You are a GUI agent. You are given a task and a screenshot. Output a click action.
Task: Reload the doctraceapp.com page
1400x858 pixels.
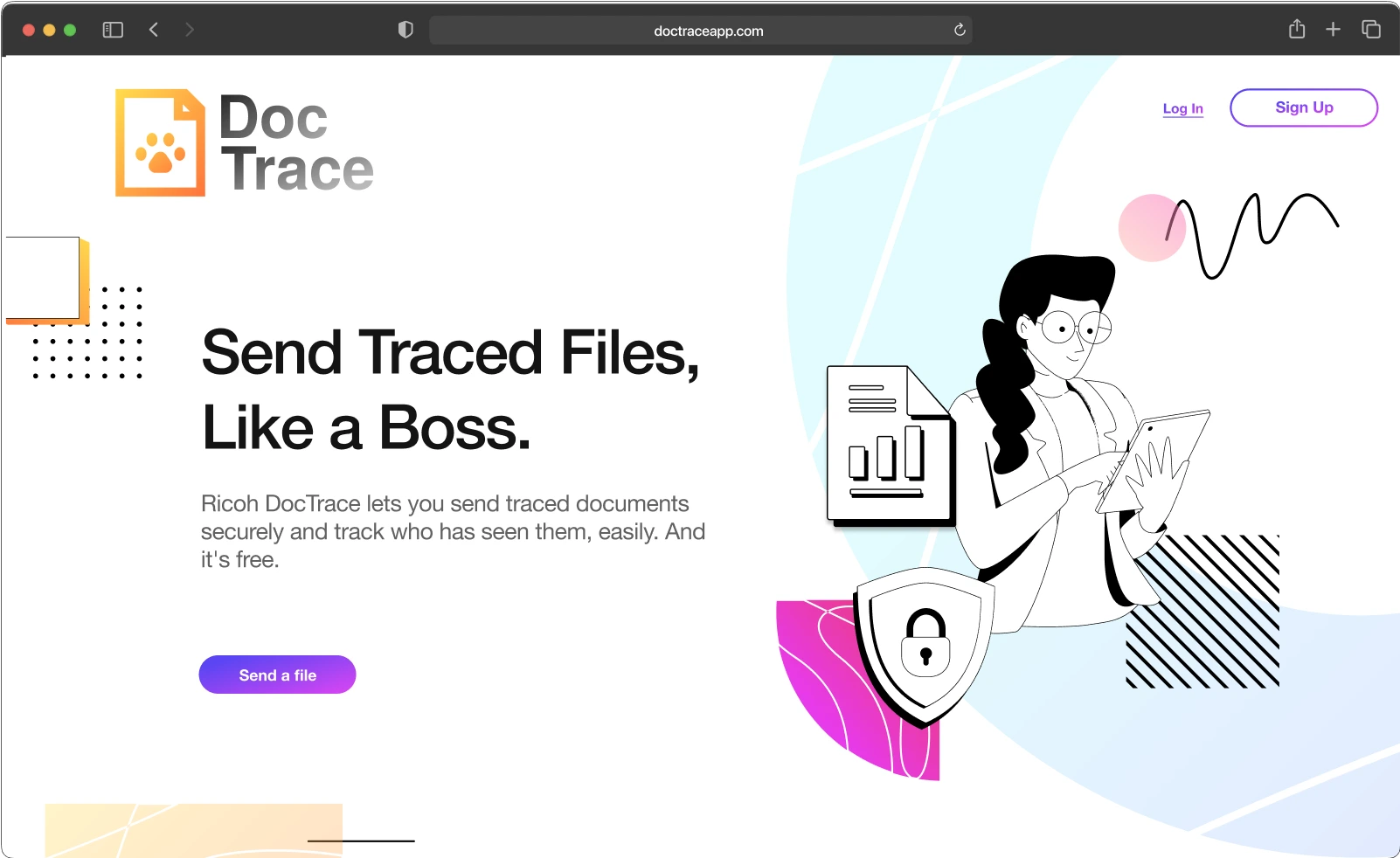click(960, 30)
